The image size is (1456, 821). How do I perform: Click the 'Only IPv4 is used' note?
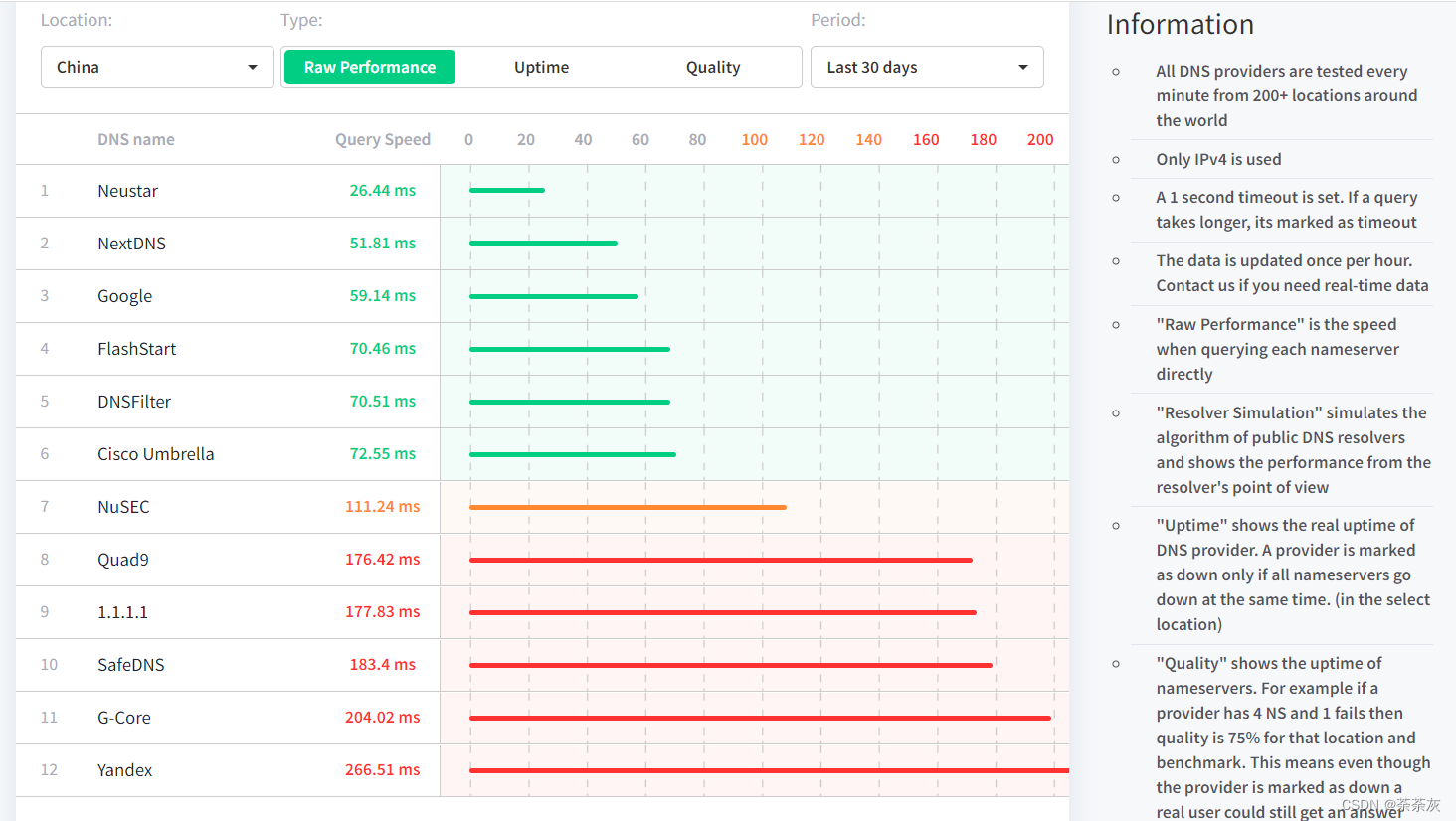(x=1218, y=159)
